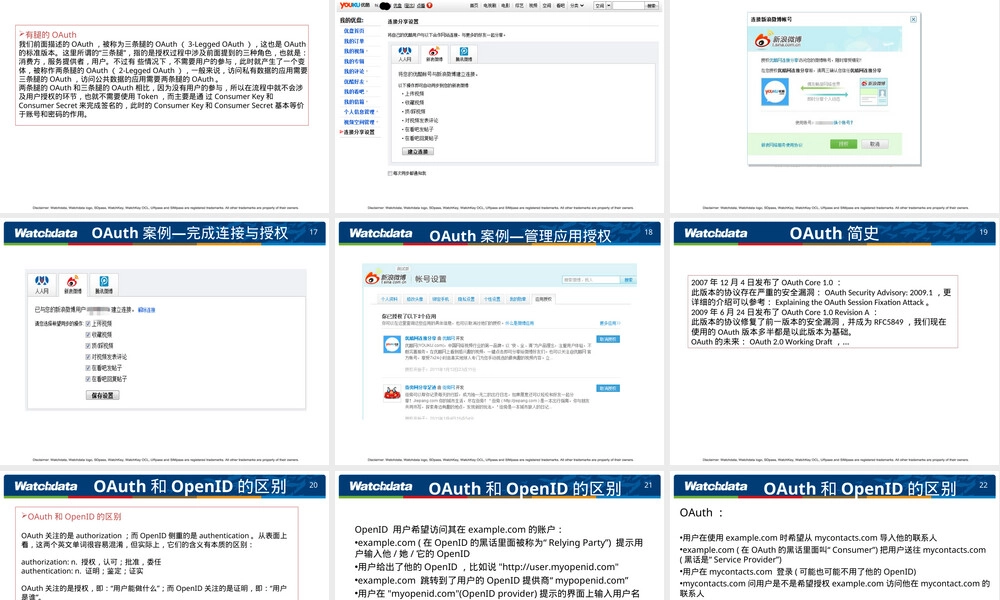Viewport: 1000px width, 600px height.
Task: Select the slide titled OAuth 案例—完成连接与授权
Action: point(165,341)
